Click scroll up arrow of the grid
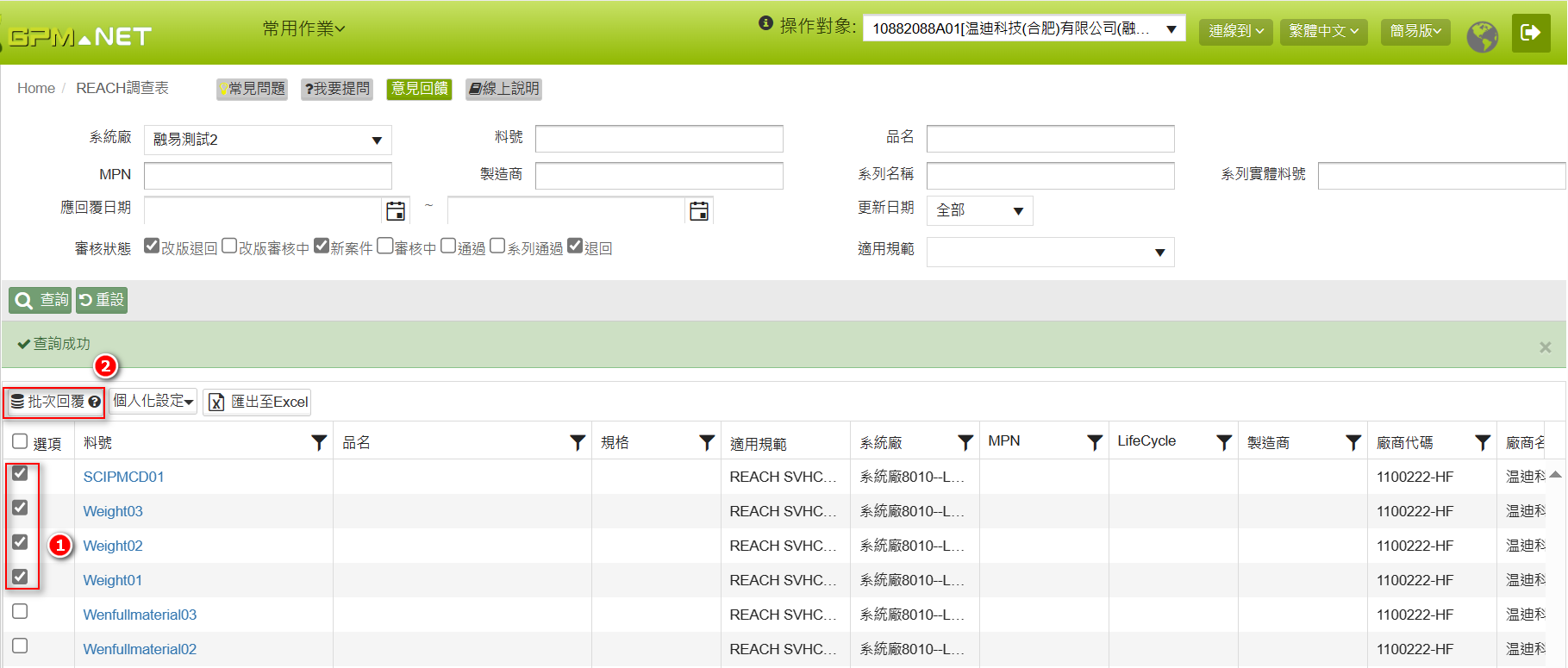Screen dimensions: 1568x668 pos(1555,474)
